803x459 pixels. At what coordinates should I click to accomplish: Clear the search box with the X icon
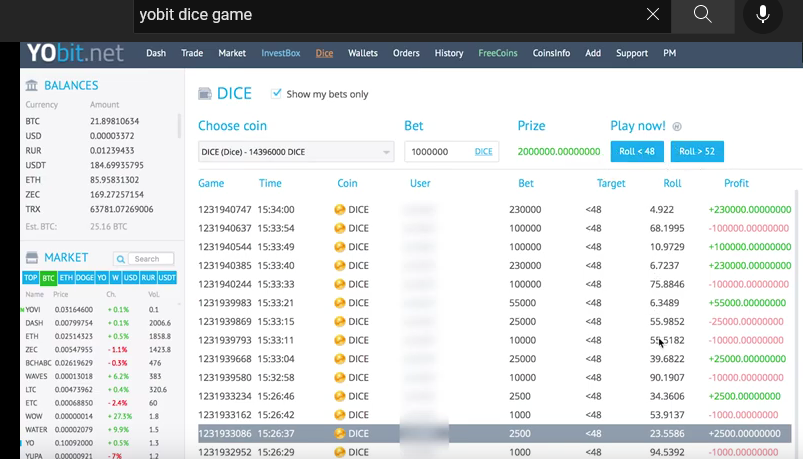(x=652, y=14)
